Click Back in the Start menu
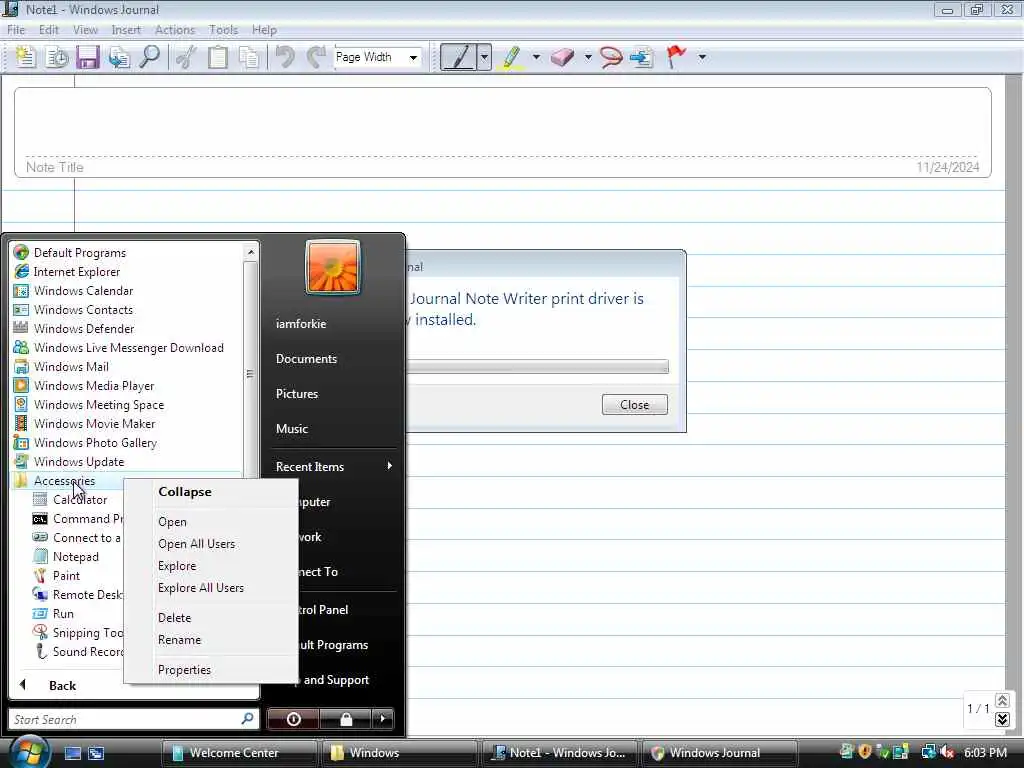This screenshot has width=1024, height=768. pyautogui.click(x=62, y=686)
